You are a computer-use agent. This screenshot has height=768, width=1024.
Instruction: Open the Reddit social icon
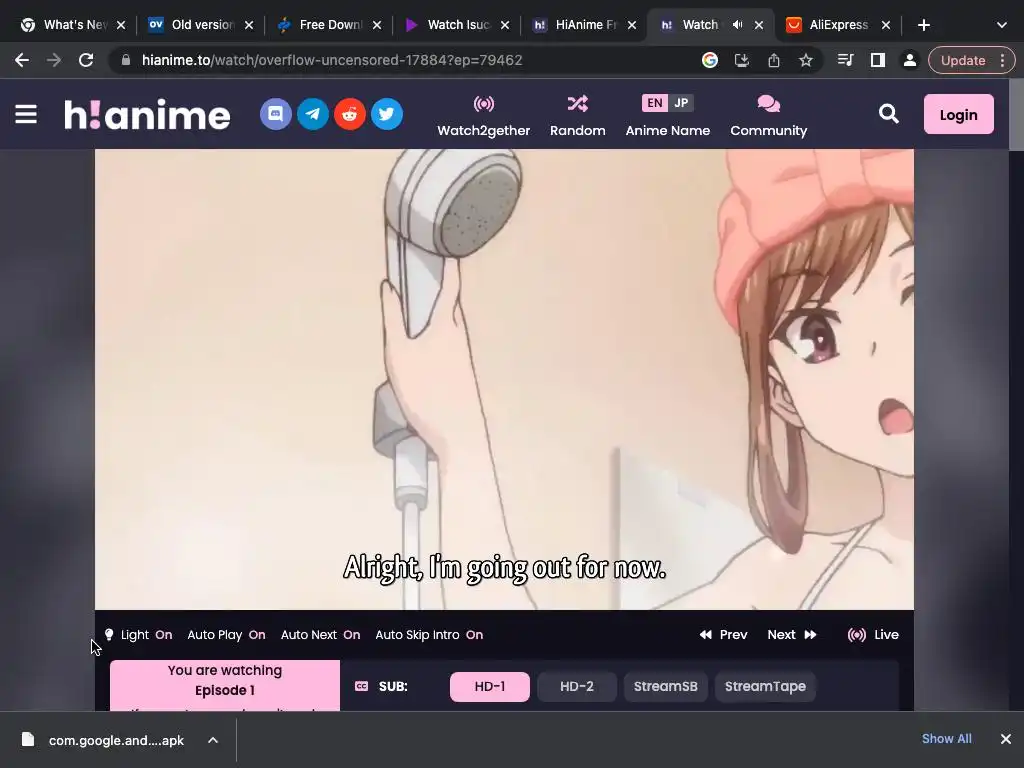pyautogui.click(x=350, y=114)
